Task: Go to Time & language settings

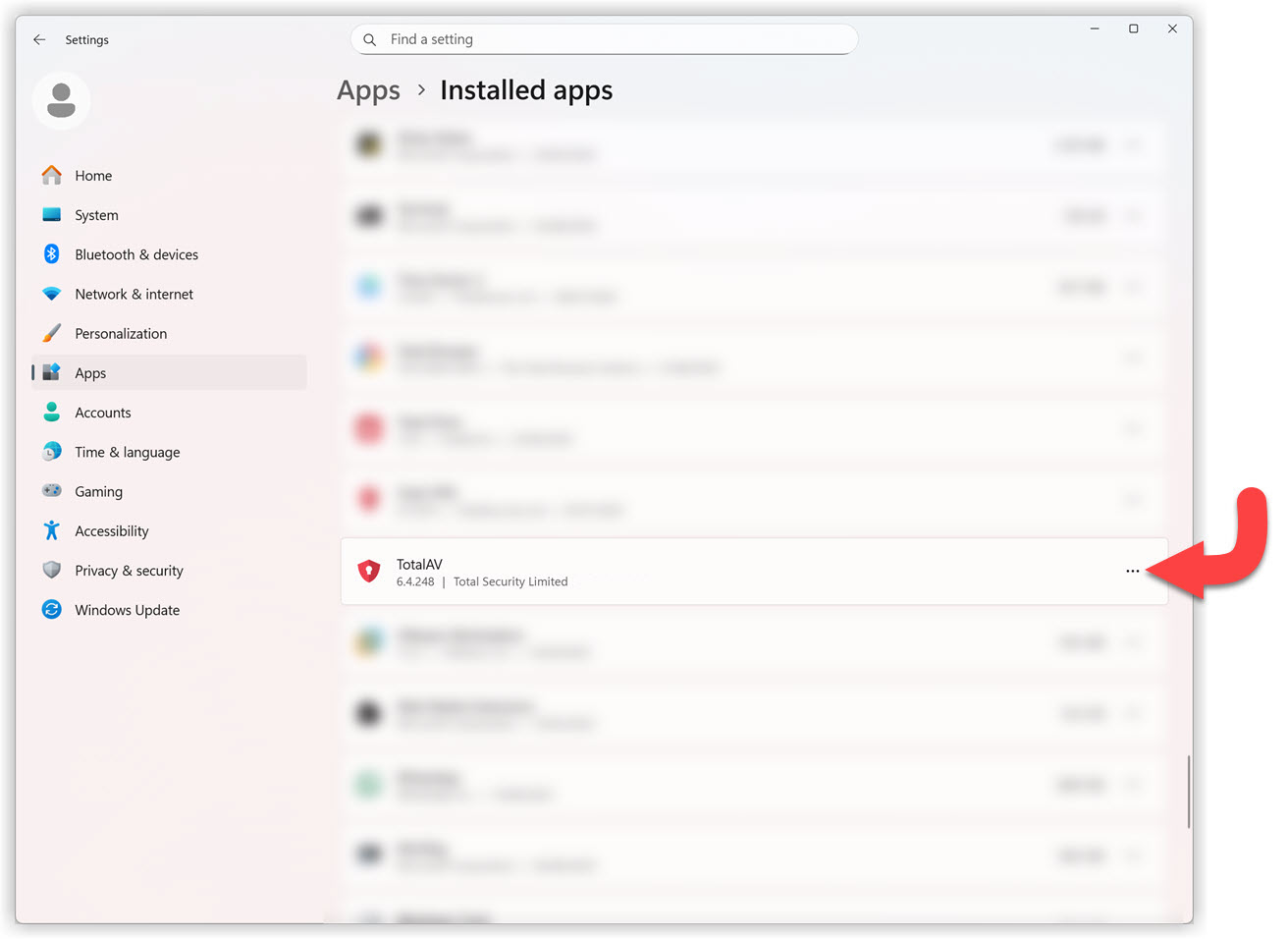Action: click(x=127, y=452)
